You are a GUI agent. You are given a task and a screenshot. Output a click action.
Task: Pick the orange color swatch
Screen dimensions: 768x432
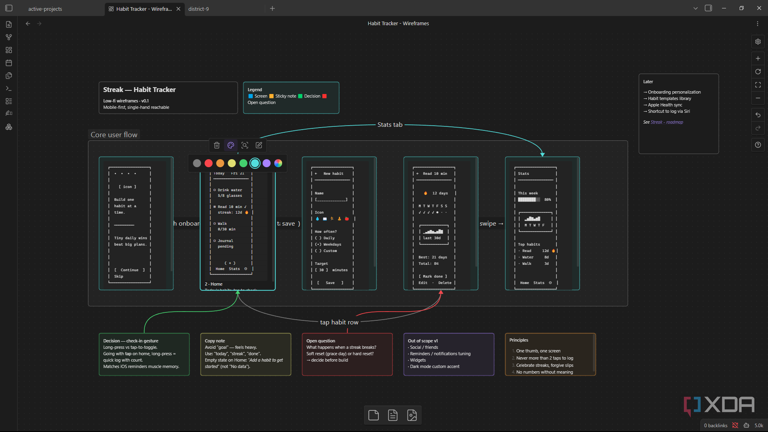(x=220, y=163)
